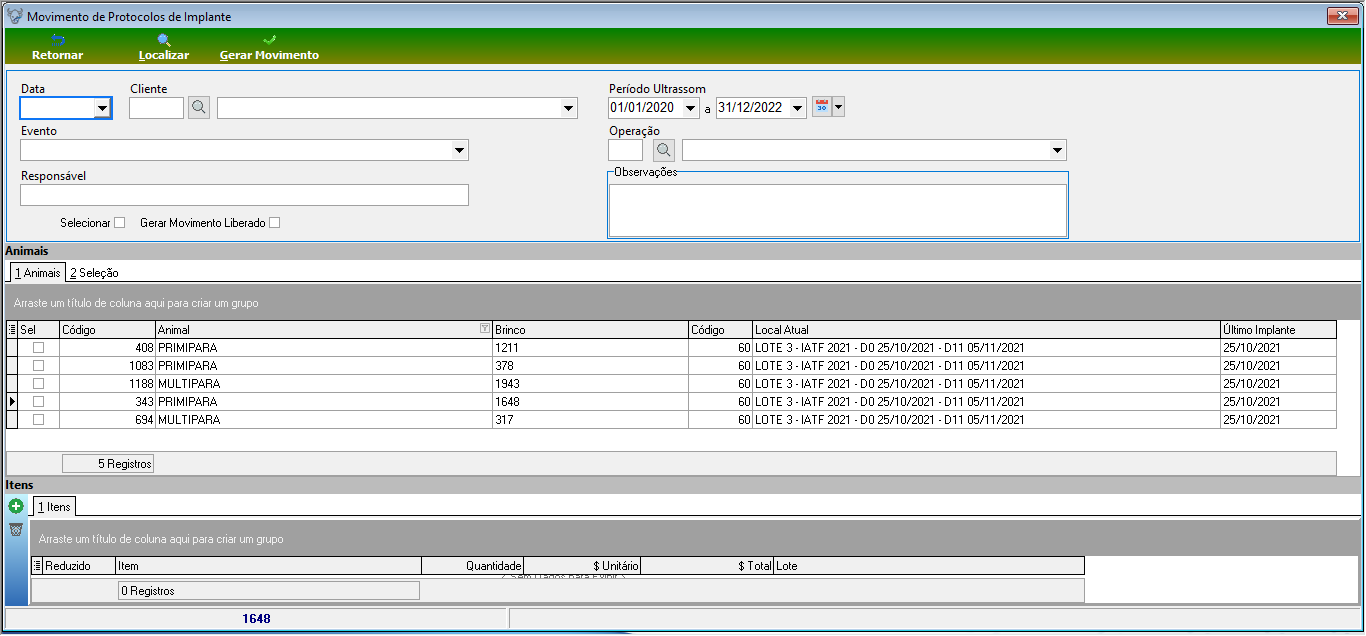Screen dimensions: 1366x636
Task: Open the Data date dropdown arrow
Action: [102, 108]
